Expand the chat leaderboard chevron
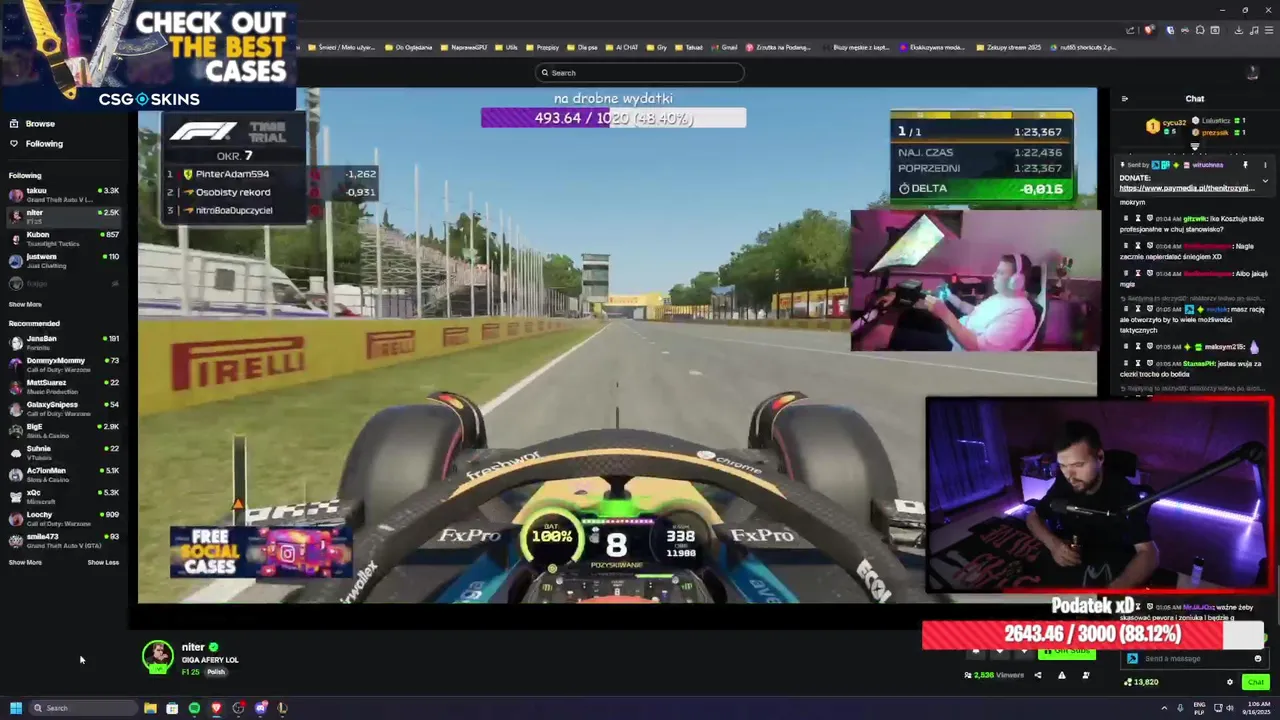This screenshot has width=1280, height=720. coord(1194,146)
